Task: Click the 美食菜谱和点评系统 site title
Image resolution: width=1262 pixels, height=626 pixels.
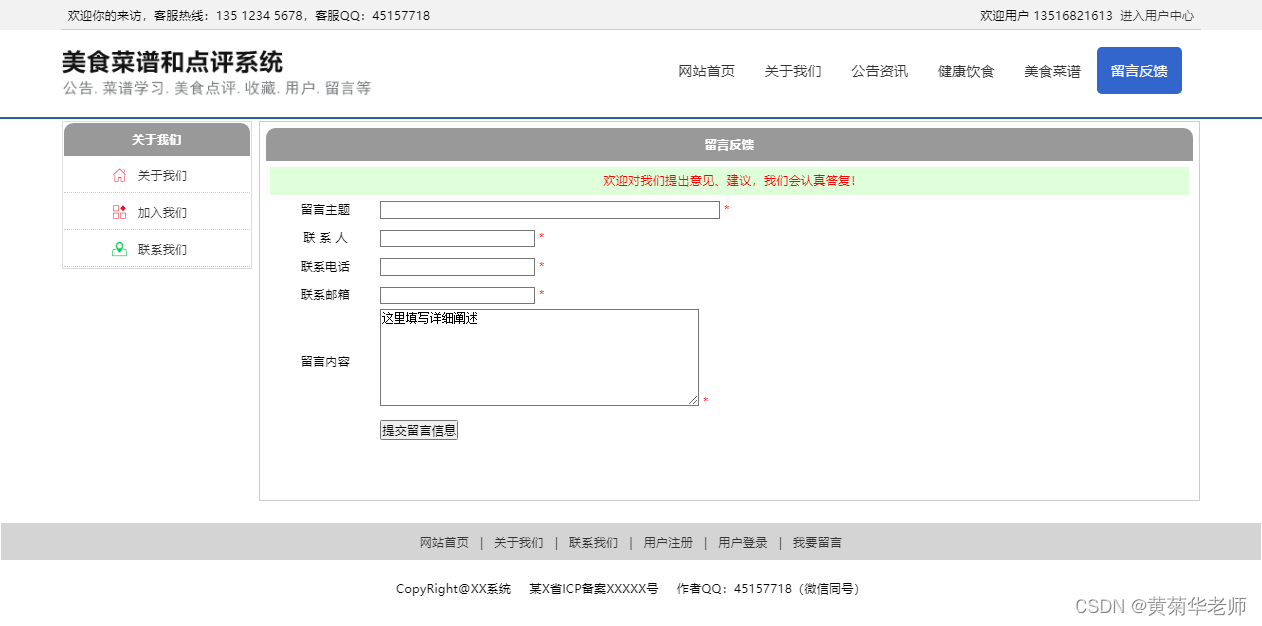Action: coord(172,62)
